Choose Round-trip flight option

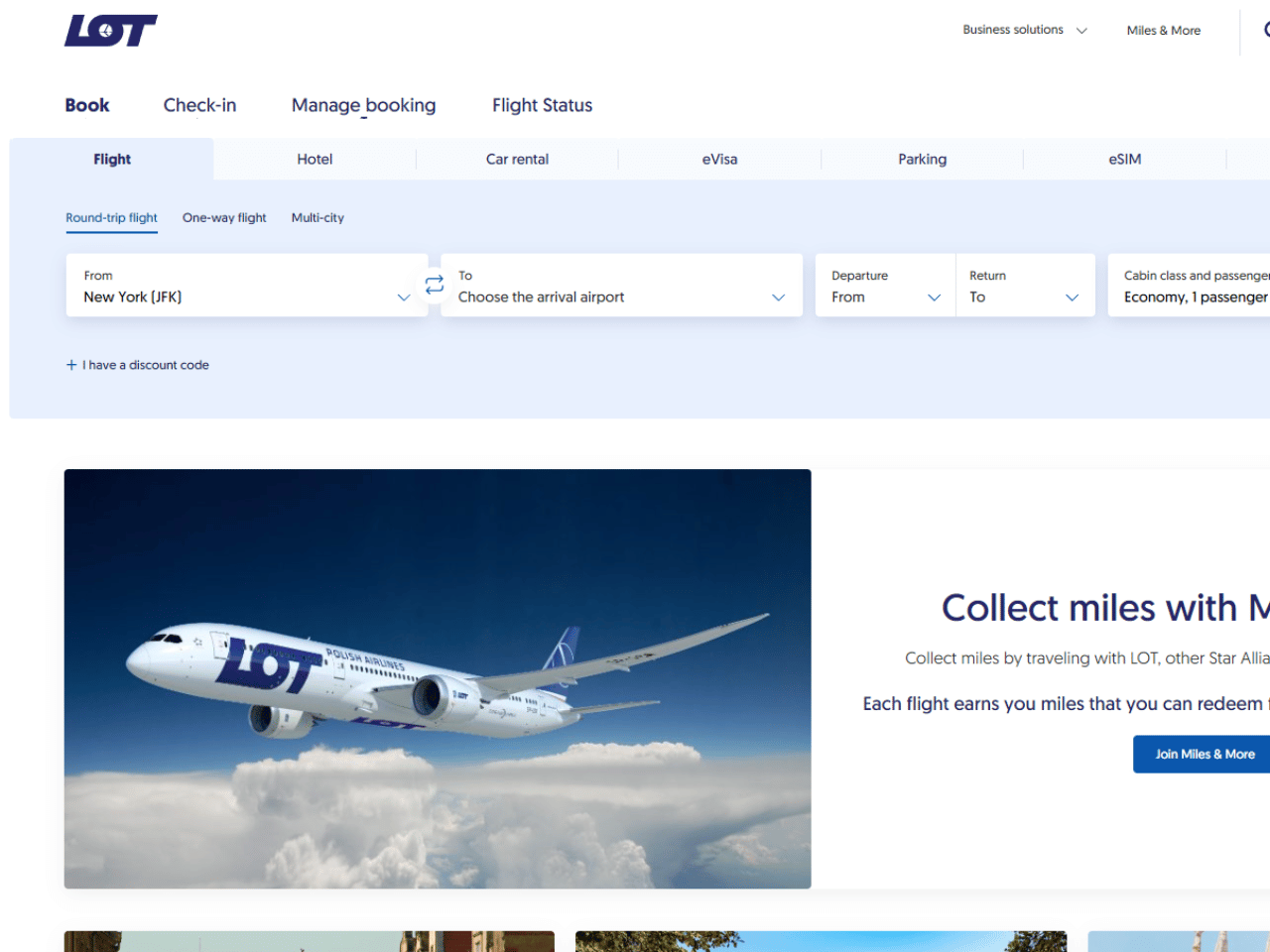pos(112,218)
